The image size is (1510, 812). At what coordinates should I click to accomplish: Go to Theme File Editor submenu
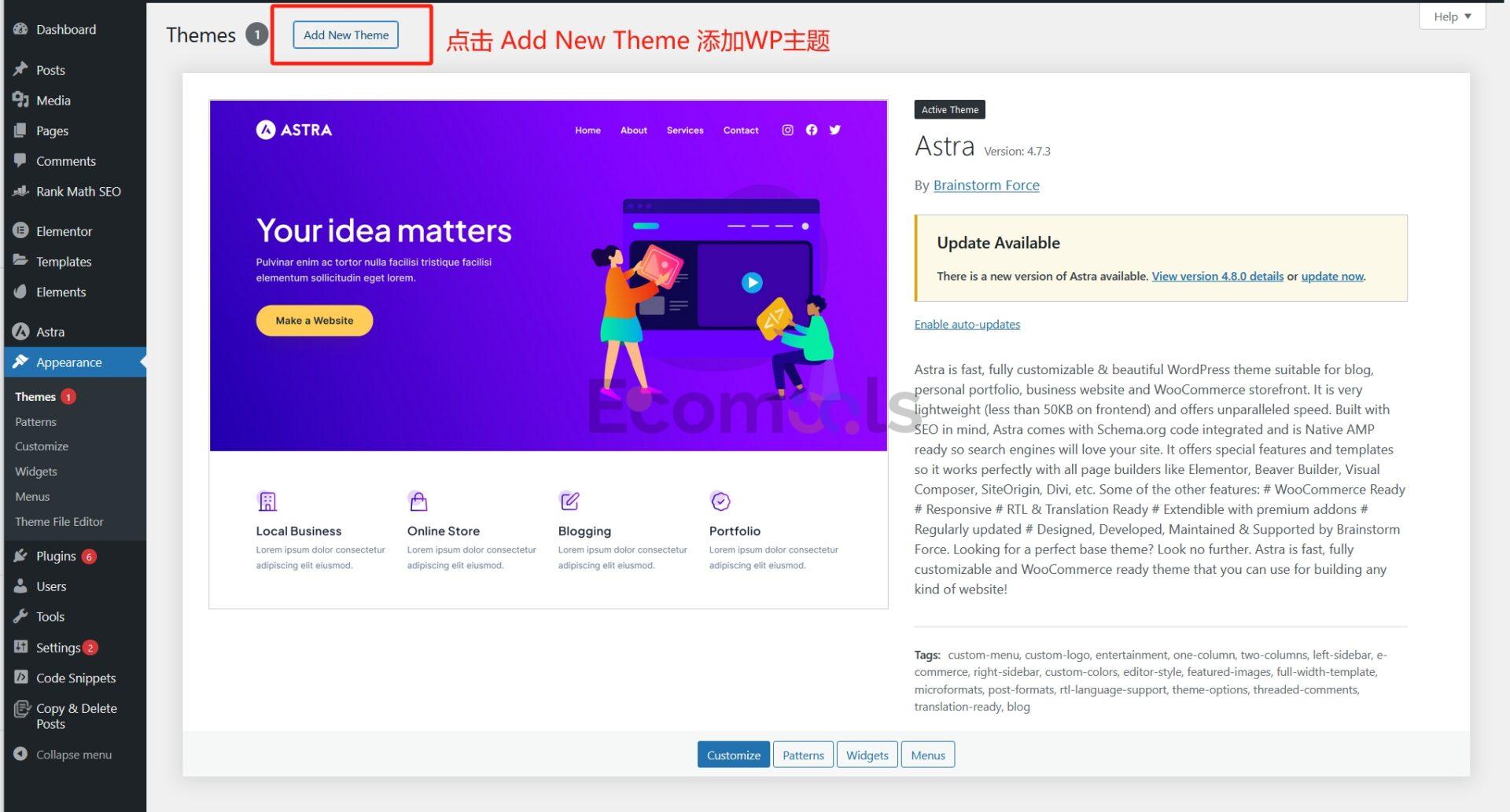tap(59, 521)
